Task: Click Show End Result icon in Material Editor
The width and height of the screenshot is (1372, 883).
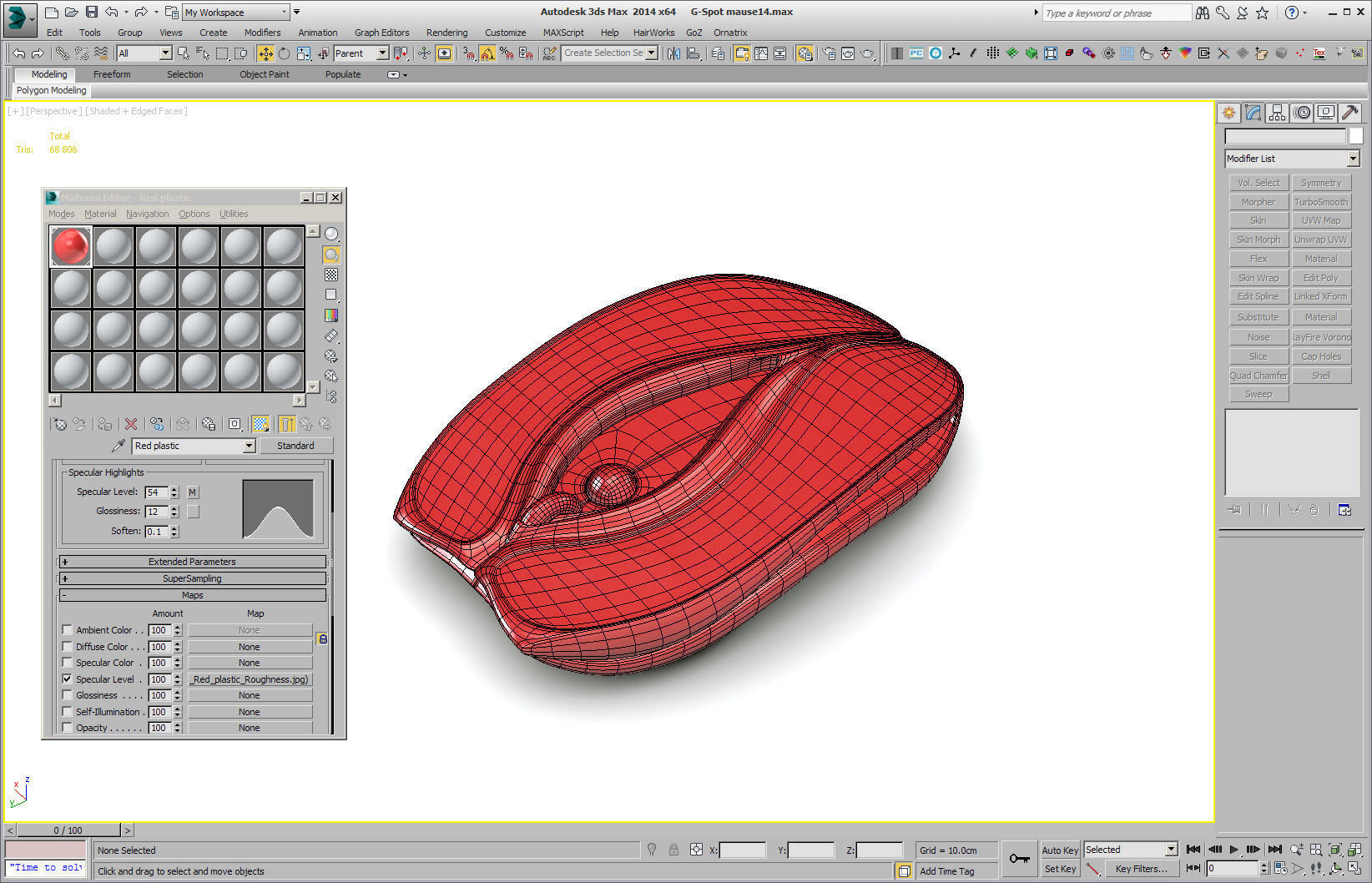Action: pos(287,424)
